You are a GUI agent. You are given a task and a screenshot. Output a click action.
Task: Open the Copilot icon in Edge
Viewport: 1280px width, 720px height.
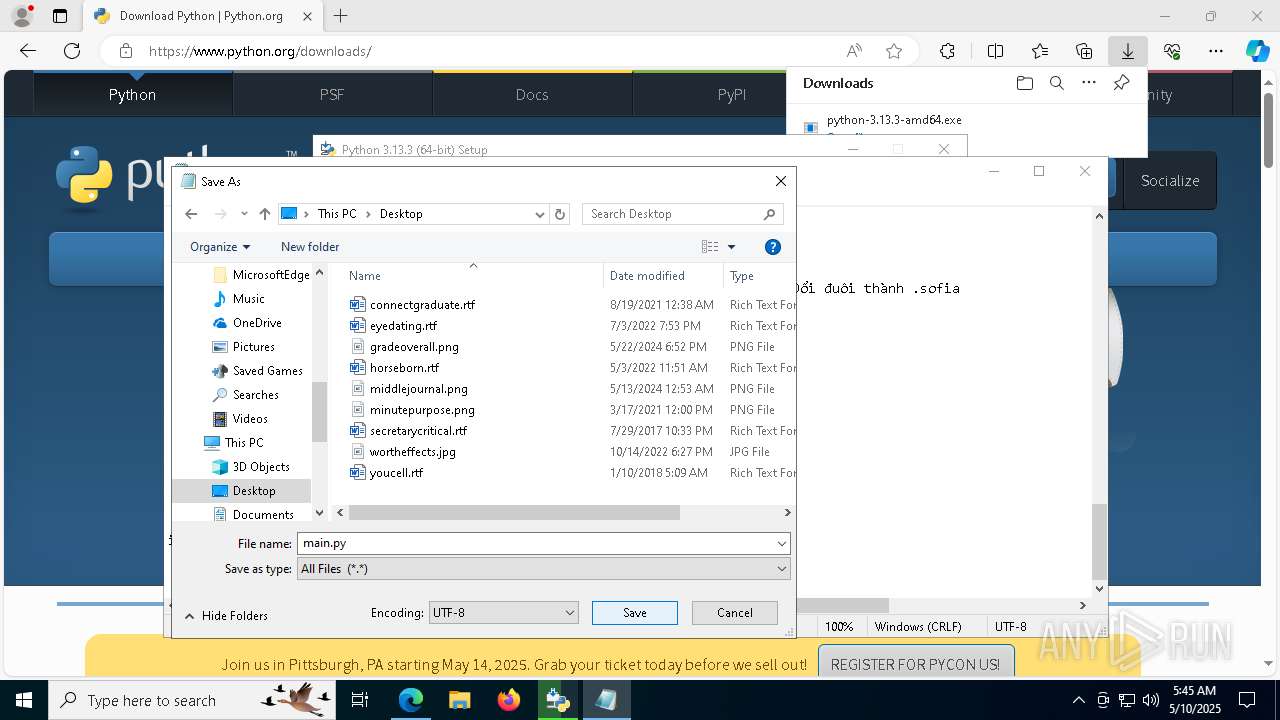point(1257,51)
